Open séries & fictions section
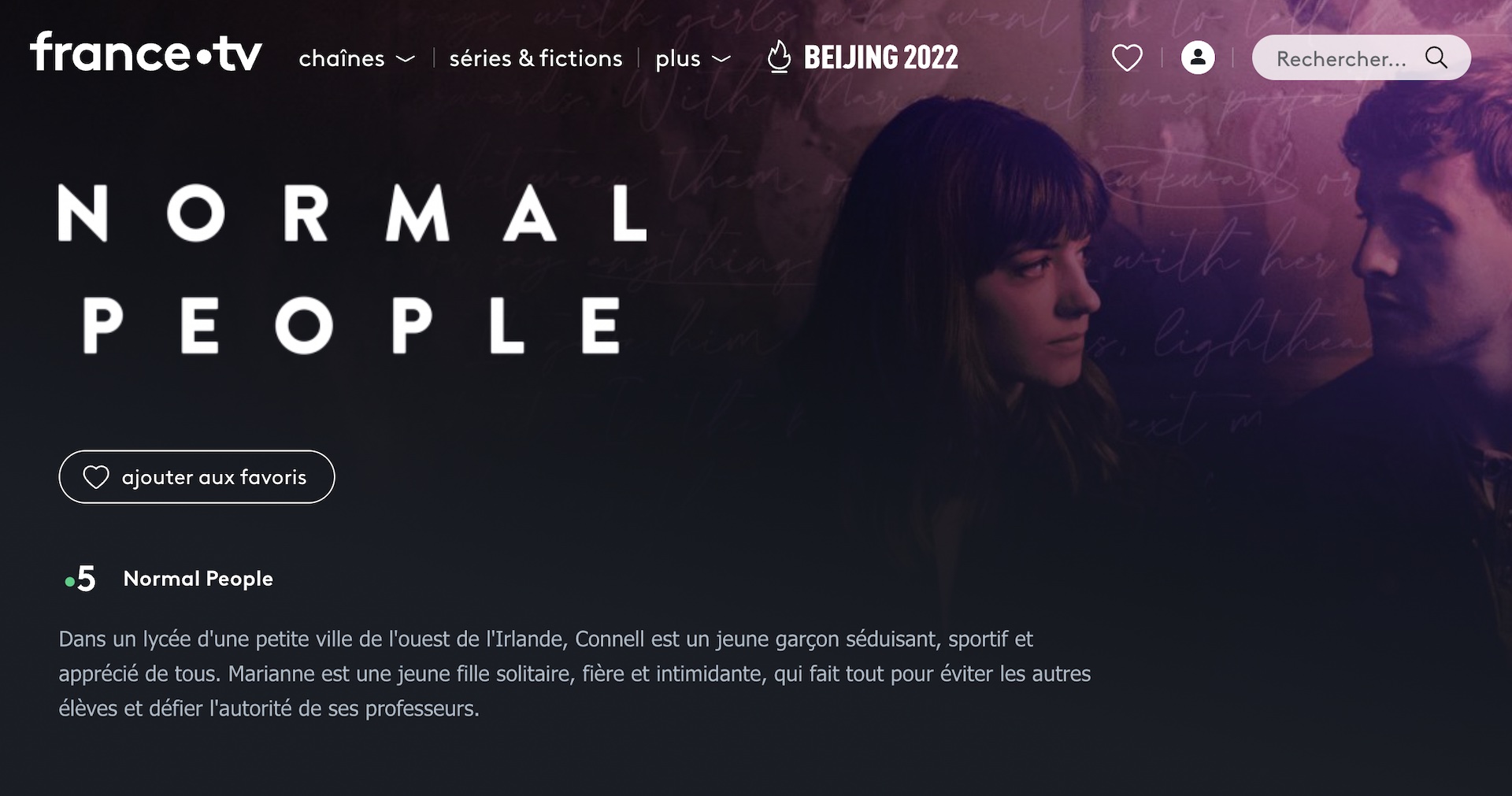 click(x=535, y=58)
